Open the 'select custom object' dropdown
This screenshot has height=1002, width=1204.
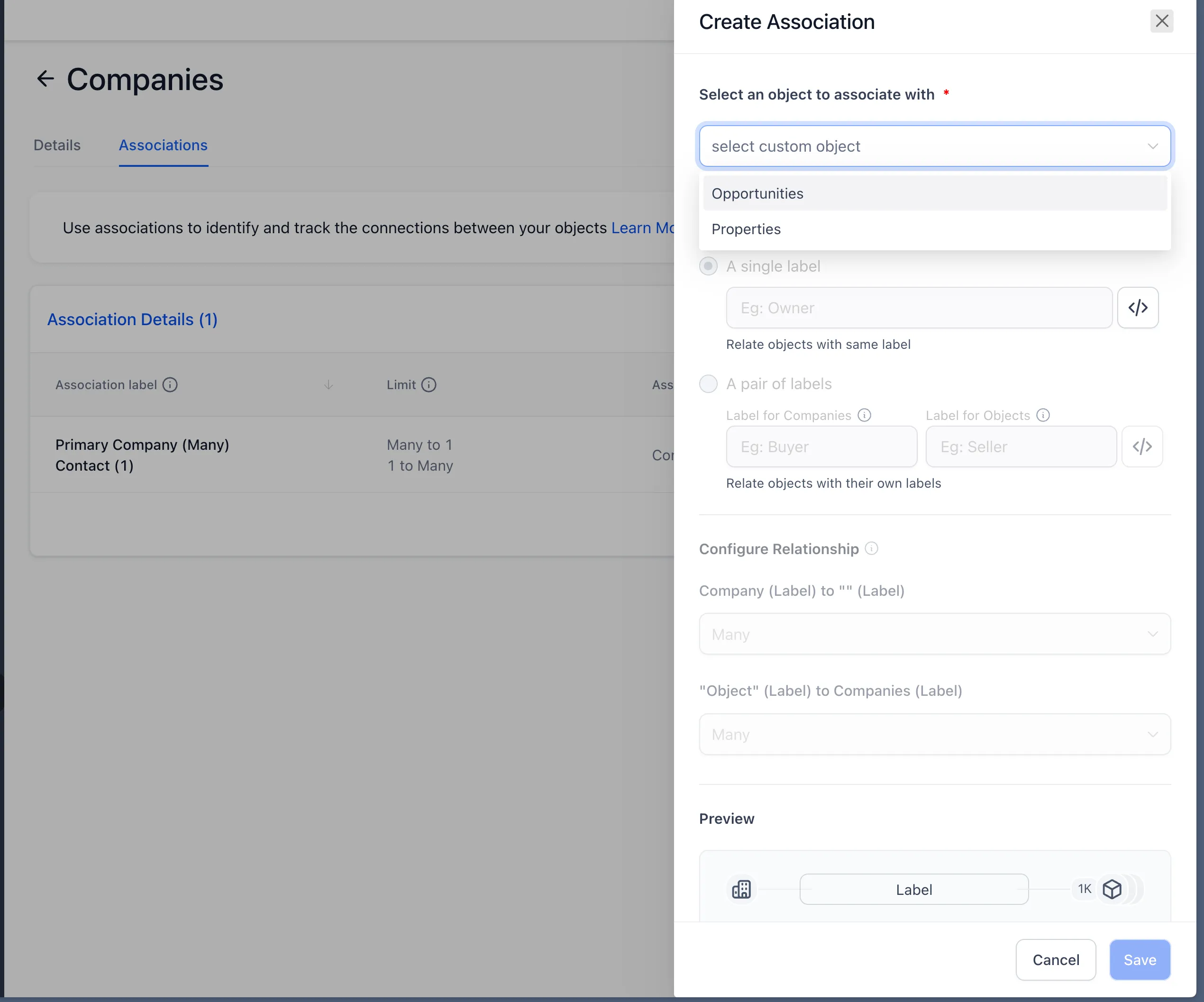[935, 146]
